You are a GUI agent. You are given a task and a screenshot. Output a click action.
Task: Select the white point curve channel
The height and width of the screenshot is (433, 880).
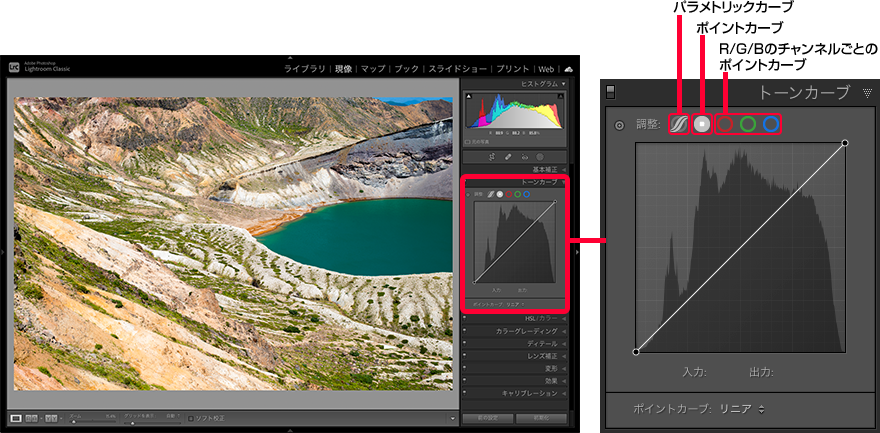click(x=703, y=124)
